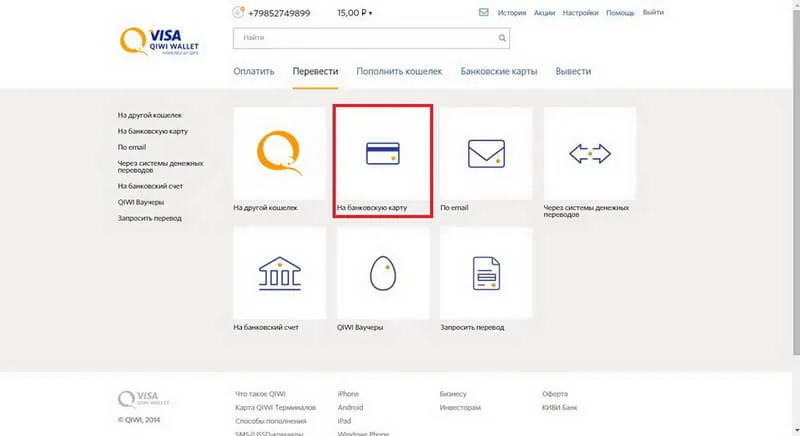Screen dimensions: 800x436
Task: Open the Банковские карты tab
Action: [498, 71]
